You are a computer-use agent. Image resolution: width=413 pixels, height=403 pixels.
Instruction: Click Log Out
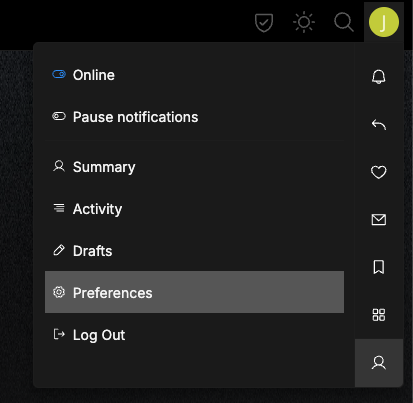[194, 335]
